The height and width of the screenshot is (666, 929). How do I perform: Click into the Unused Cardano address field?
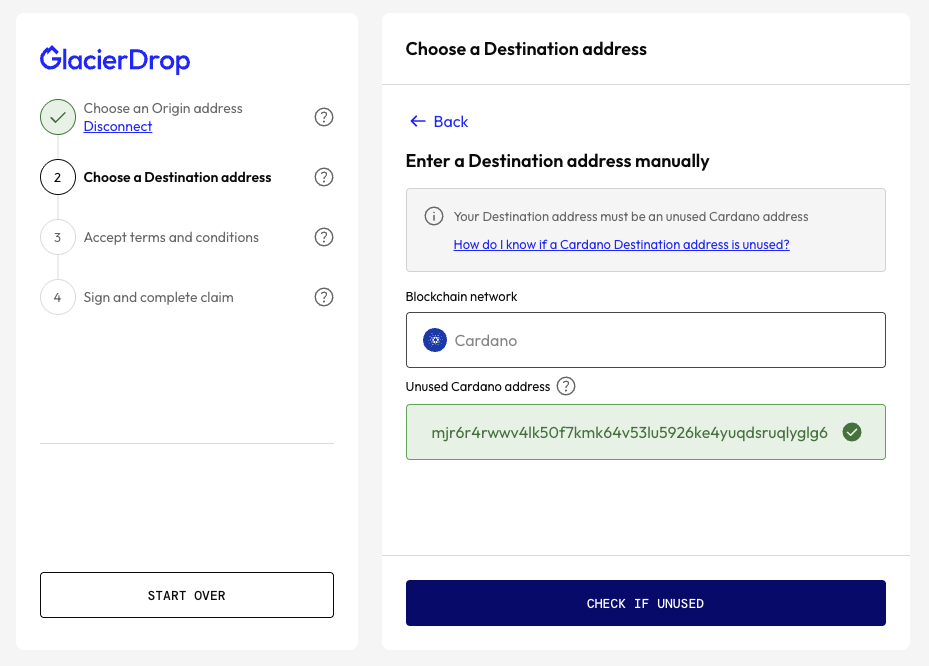click(629, 432)
